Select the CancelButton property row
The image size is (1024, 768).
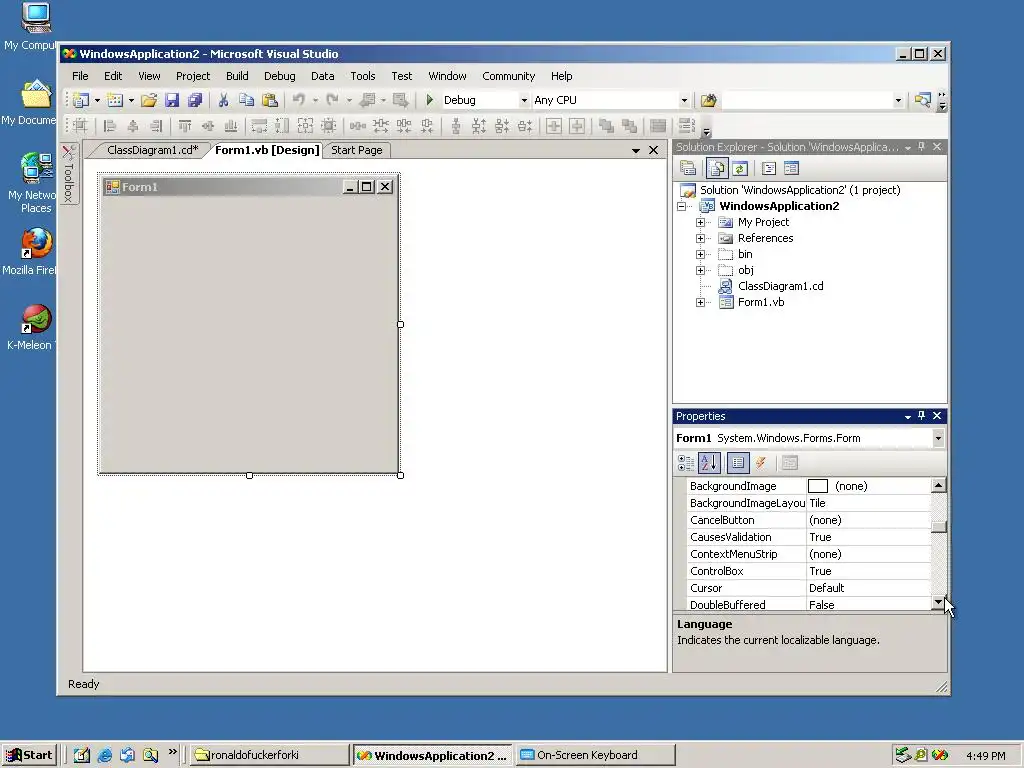tap(808, 520)
